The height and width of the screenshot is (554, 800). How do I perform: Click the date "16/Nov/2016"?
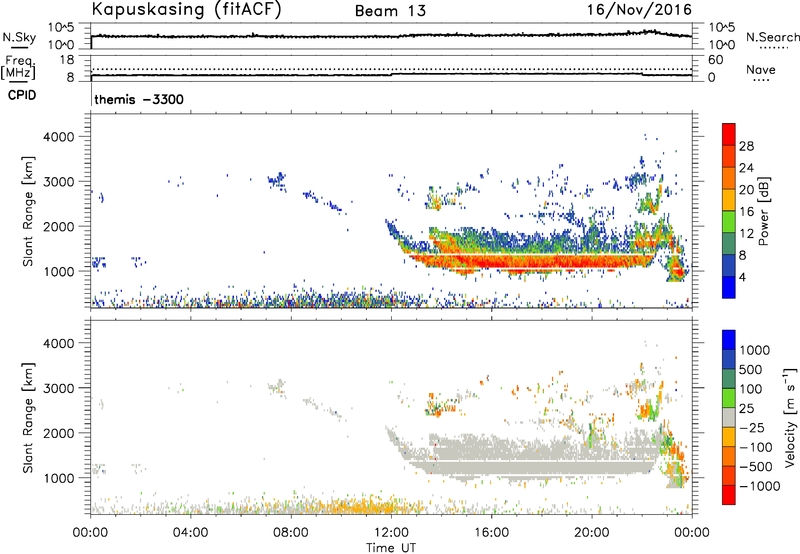(x=639, y=10)
